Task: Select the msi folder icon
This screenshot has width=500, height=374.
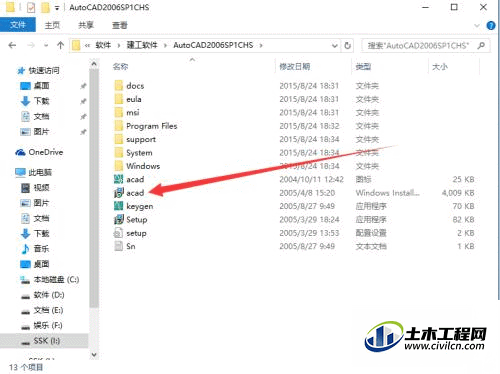Action: pyautogui.click(x=119, y=112)
